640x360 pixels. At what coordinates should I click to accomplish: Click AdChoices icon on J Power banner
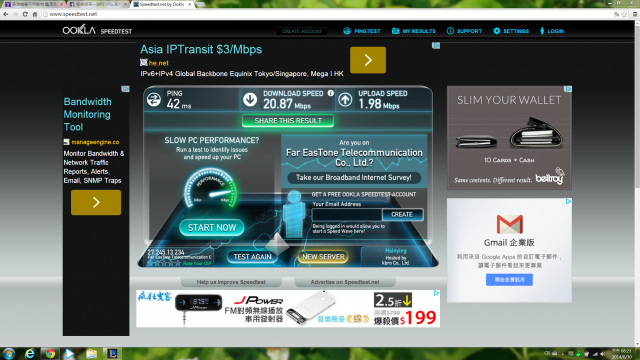click(x=436, y=293)
